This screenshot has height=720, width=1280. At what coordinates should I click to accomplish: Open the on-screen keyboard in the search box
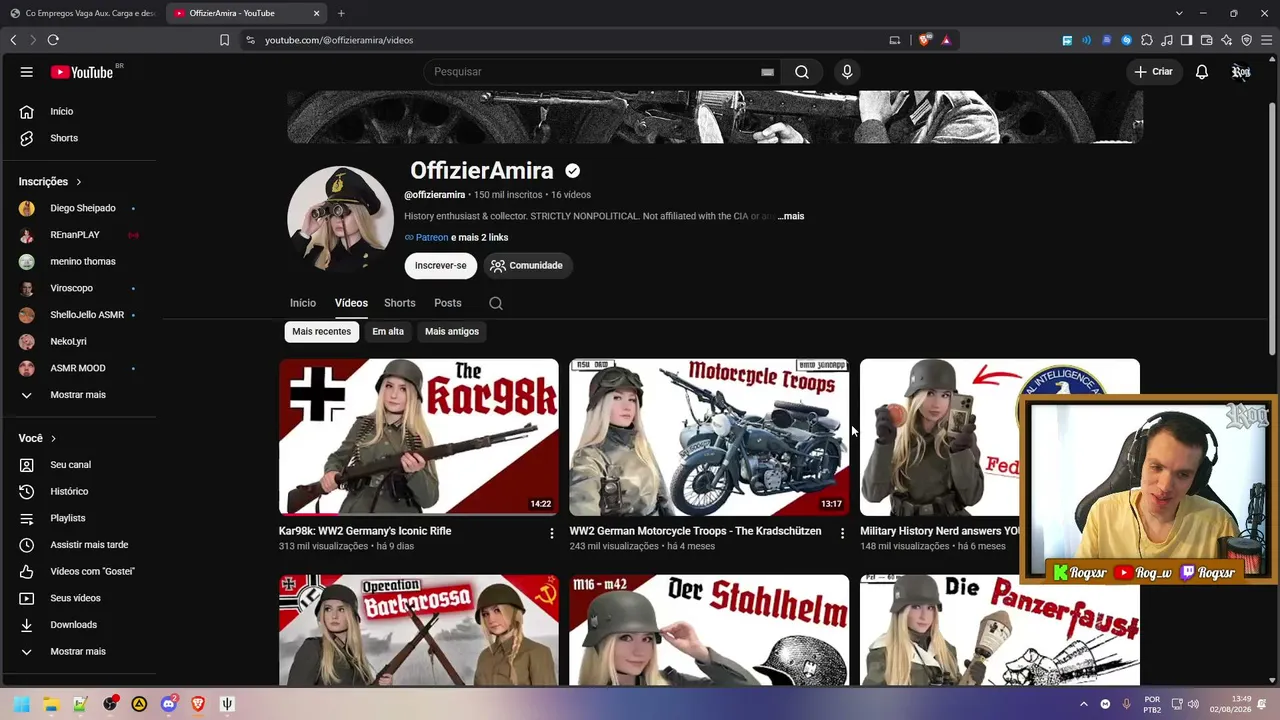[x=767, y=72]
